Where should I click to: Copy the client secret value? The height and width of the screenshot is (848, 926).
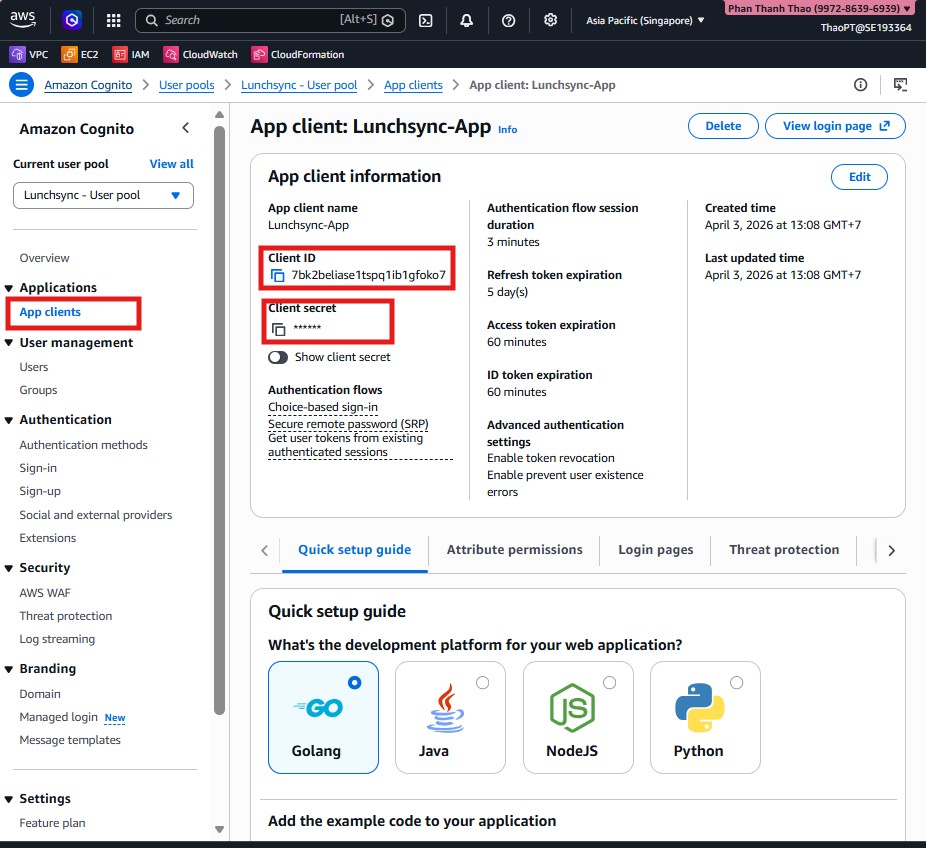[278, 328]
